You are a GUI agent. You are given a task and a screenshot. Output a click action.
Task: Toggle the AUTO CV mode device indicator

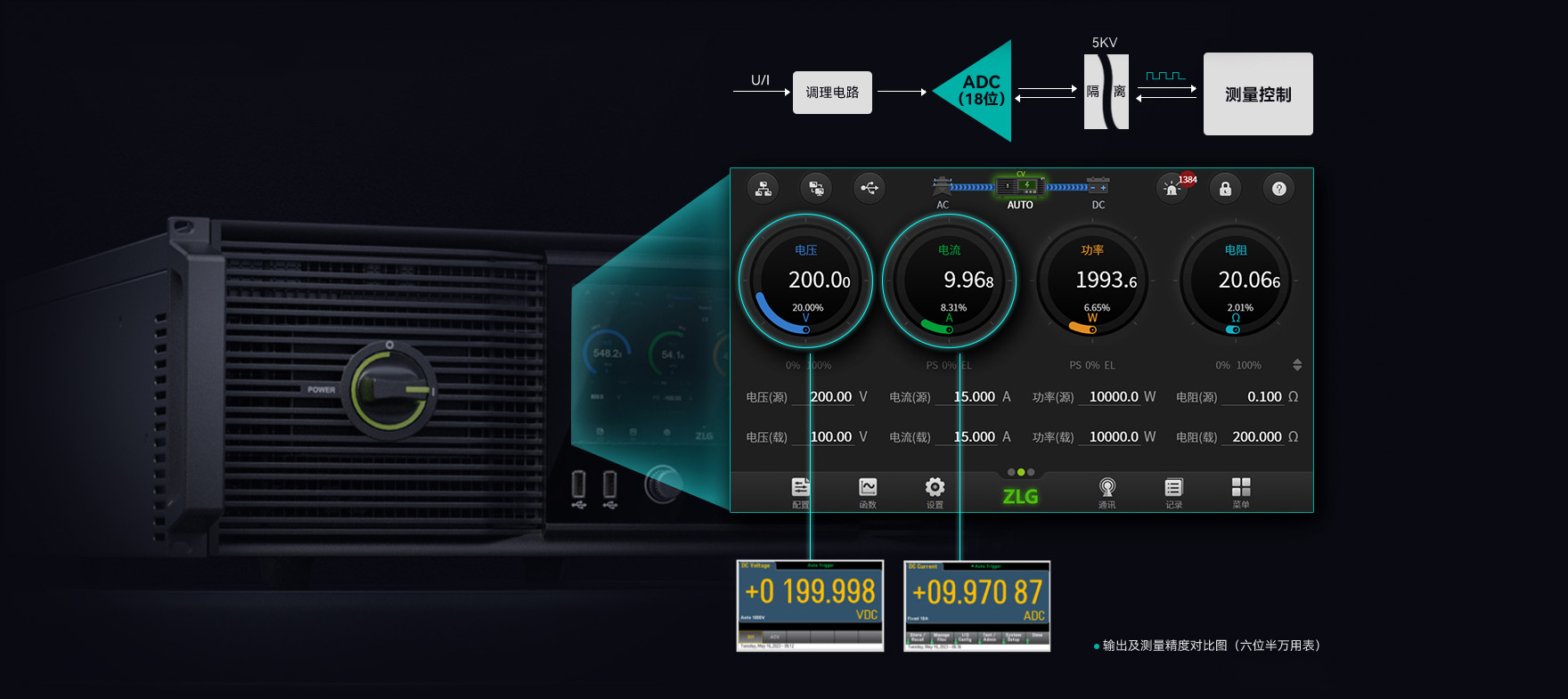[x=1020, y=190]
